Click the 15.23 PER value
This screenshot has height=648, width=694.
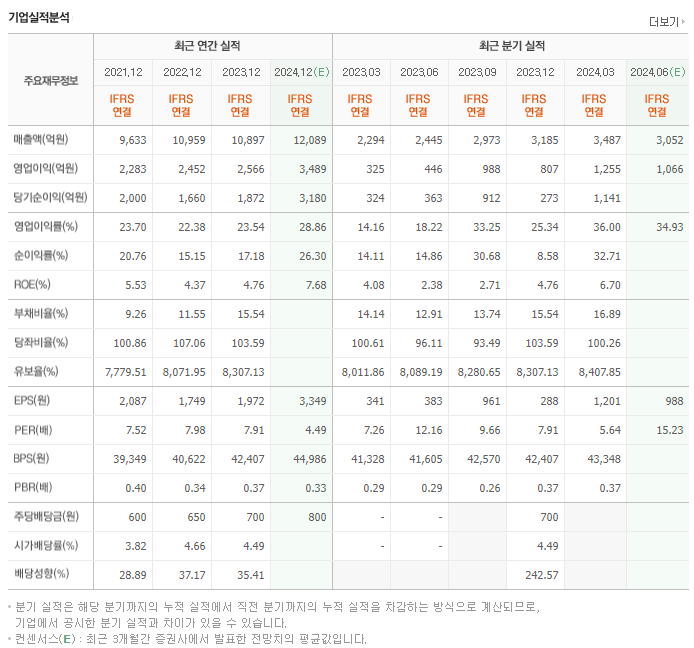pos(670,430)
